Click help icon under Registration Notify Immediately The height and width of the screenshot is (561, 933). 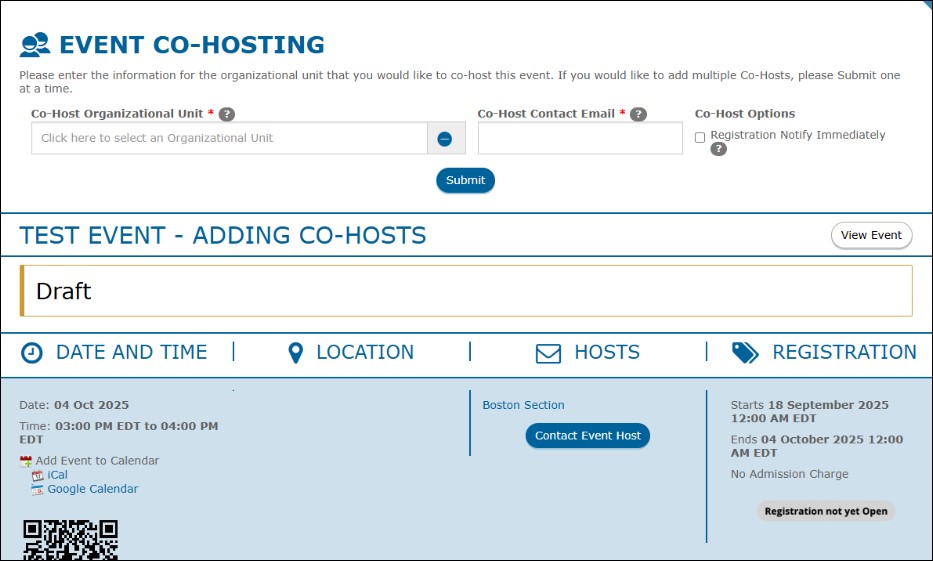[x=718, y=149]
